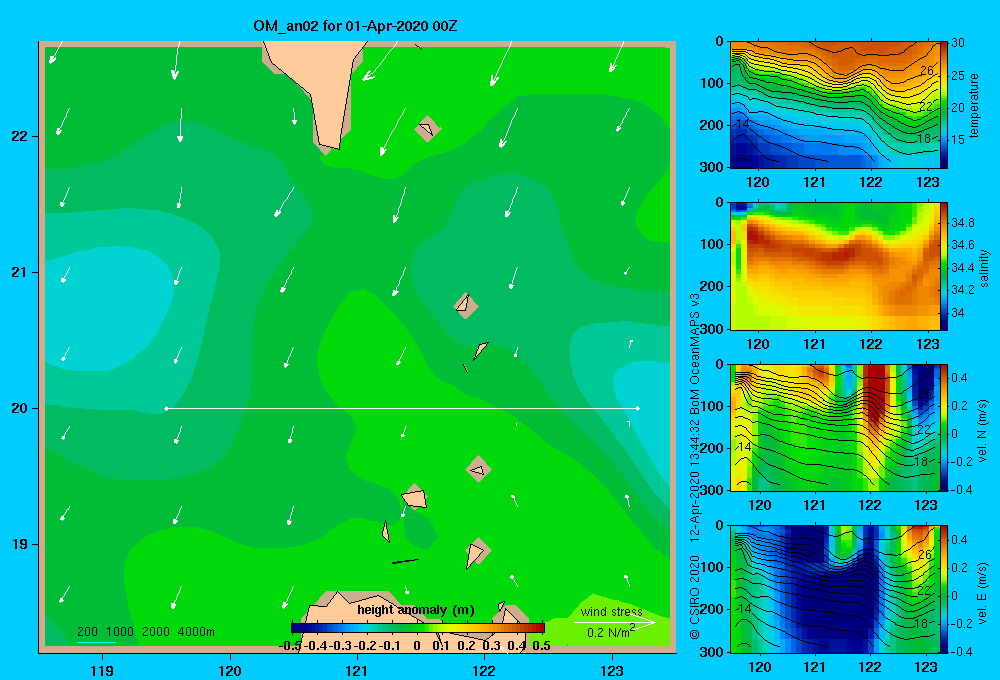This screenshot has width=1000, height=680.
Task: Click the '200' depth label on the vel. N plot
Action: pyautogui.click(x=712, y=448)
